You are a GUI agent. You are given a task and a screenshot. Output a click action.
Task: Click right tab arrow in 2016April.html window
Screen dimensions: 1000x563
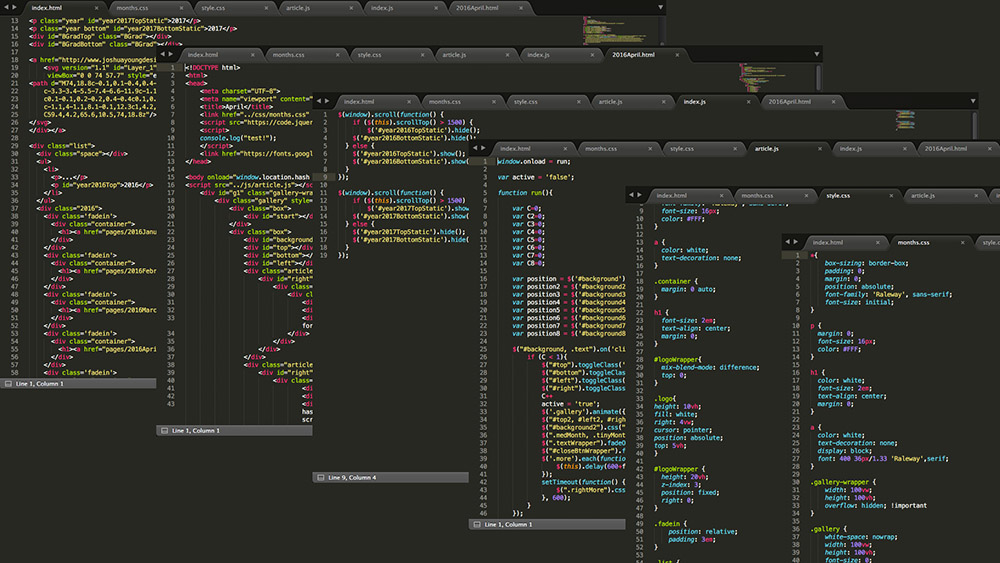click(171, 54)
